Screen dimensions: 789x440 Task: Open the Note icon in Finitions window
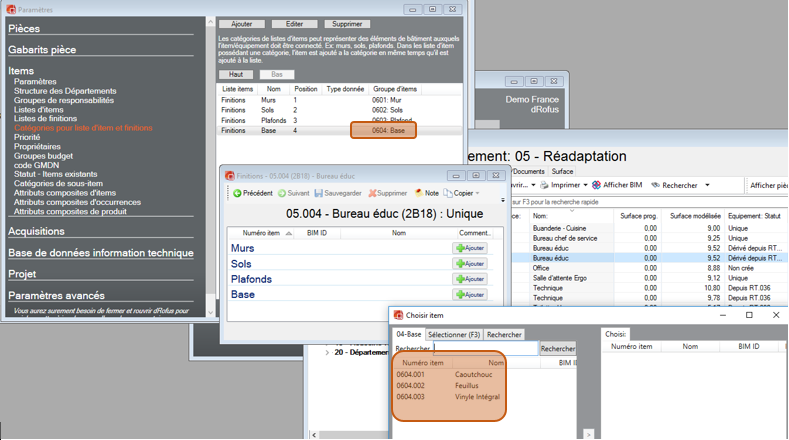(418, 193)
